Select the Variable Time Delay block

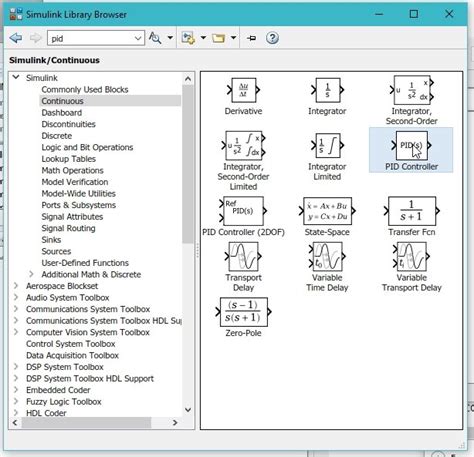click(x=327, y=256)
